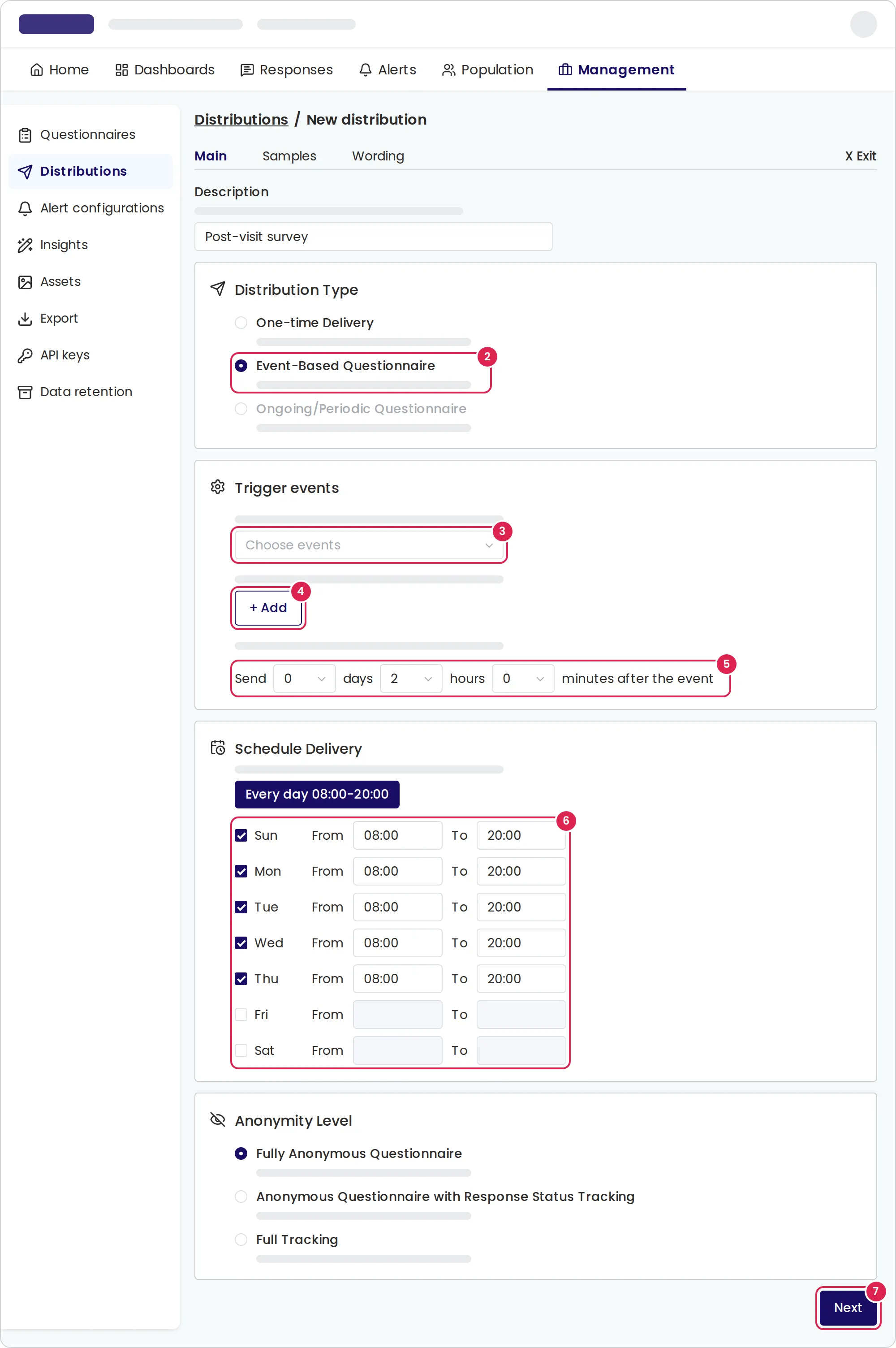896x1348 pixels.
Task: Open the Main tab
Action: point(211,156)
